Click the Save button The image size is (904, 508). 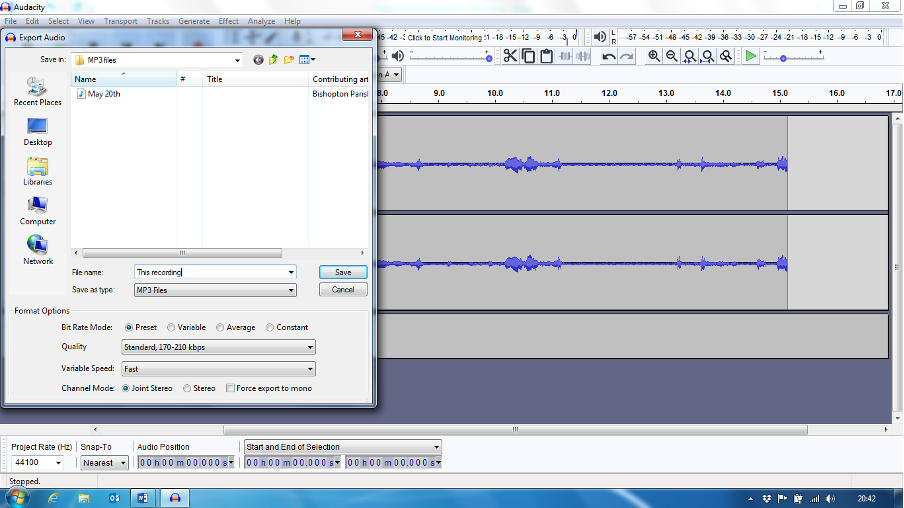[x=343, y=272]
